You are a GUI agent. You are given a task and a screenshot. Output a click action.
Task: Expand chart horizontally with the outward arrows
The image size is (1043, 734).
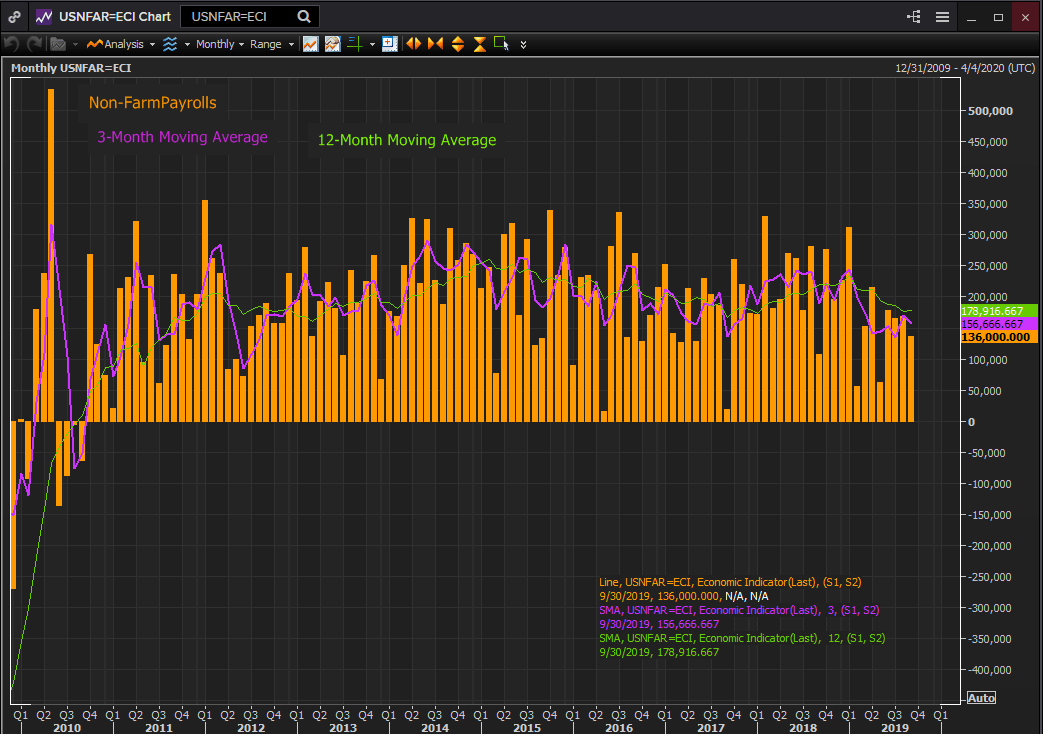(x=413, y=44)
